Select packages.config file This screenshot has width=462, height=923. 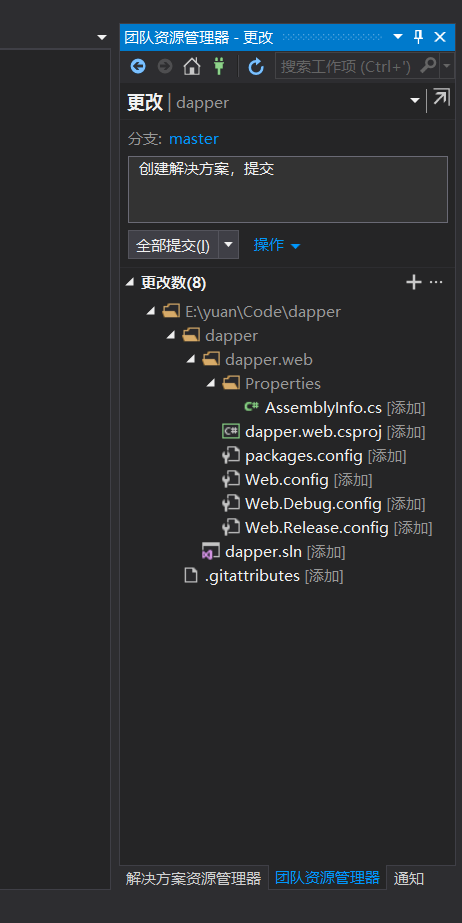coord(304,456)
